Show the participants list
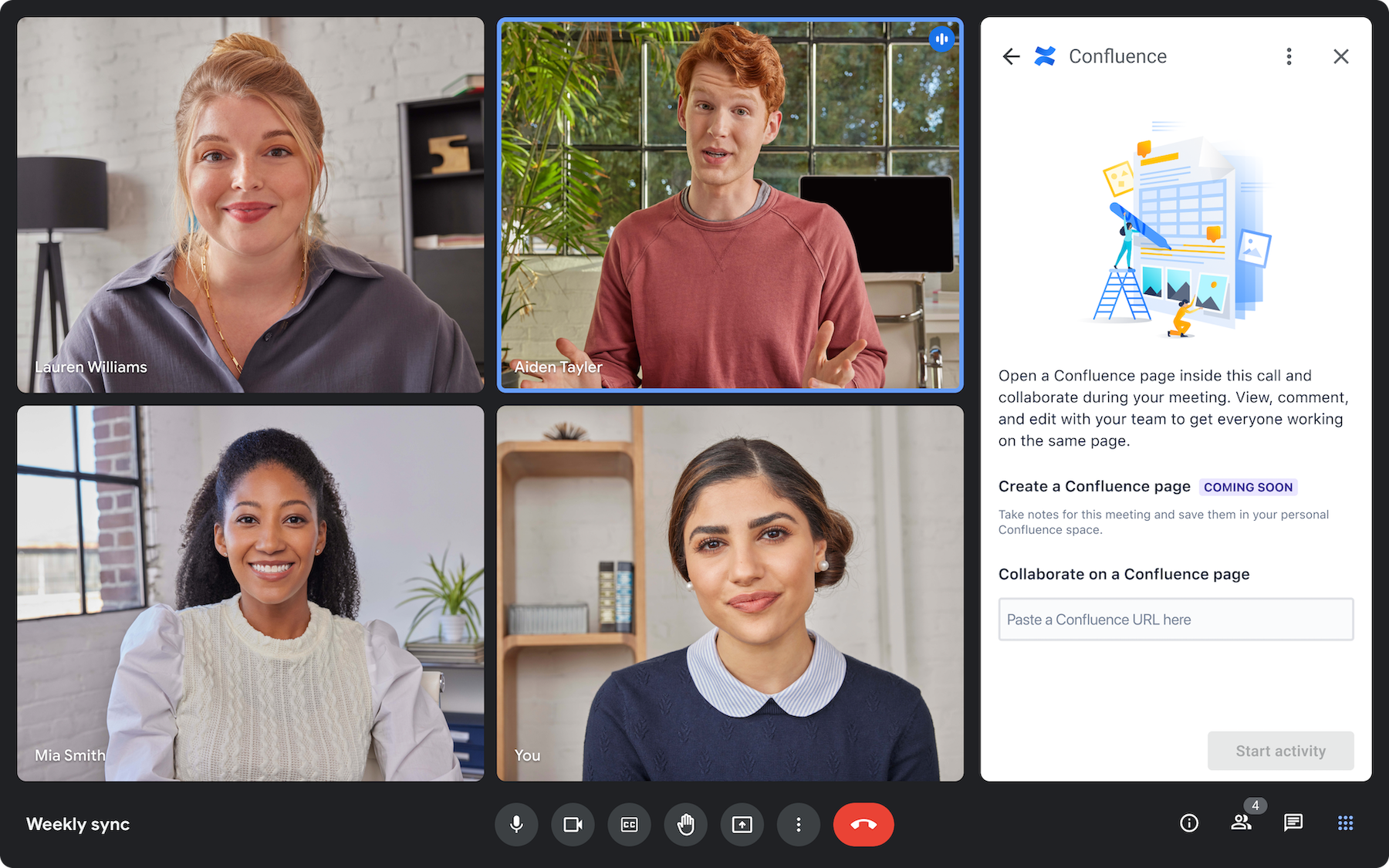The width and height of the screenshot is (1389, 868). [1241, 823]
